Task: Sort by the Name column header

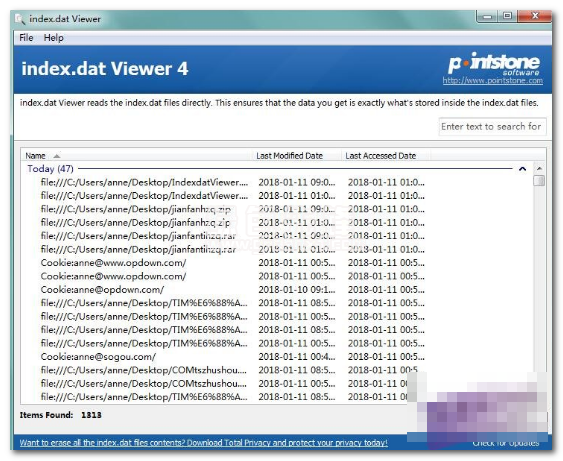Action: tap(136, 156)
